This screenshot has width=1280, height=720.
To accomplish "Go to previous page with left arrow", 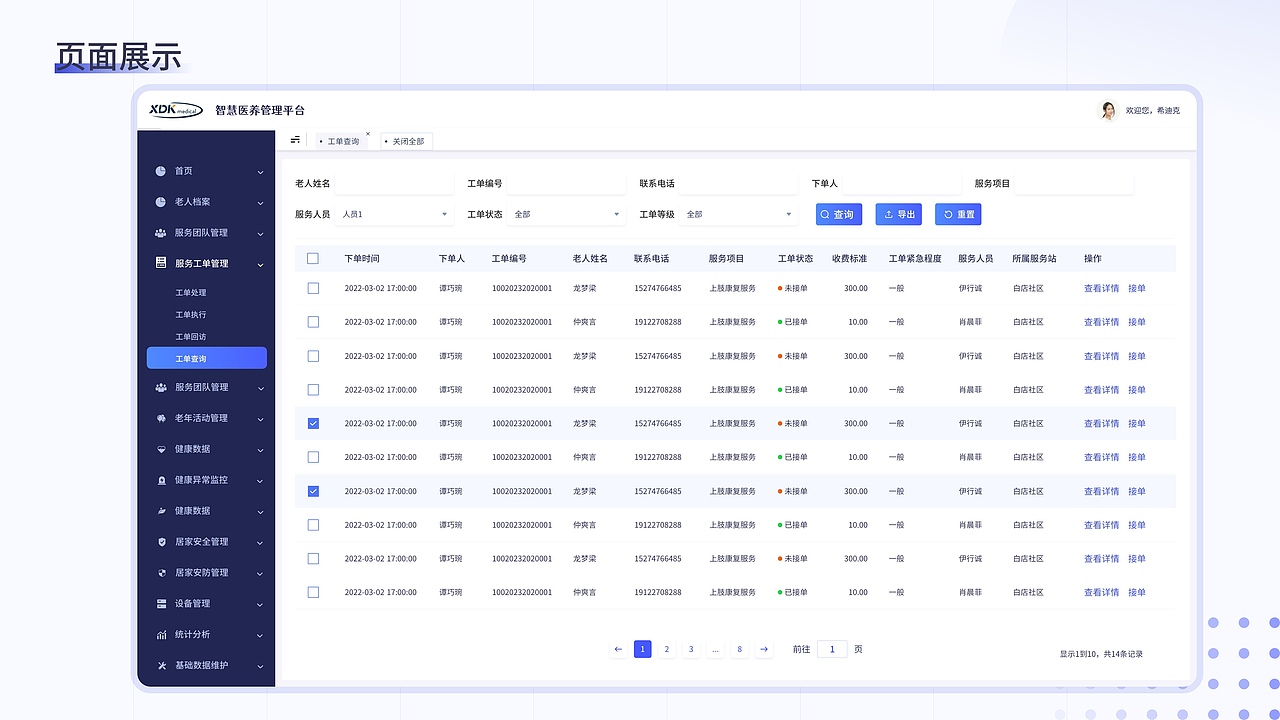I will [x=618, y=649].
